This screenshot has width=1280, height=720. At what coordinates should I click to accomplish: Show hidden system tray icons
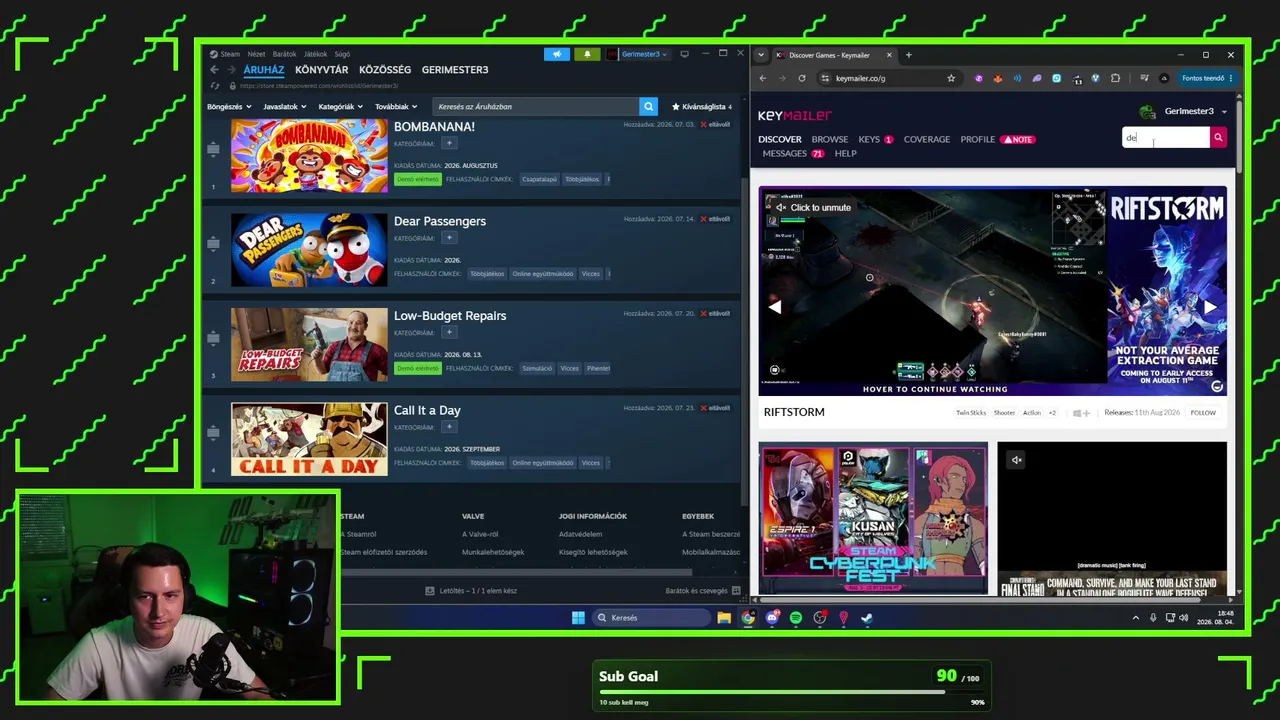point(1135,618)
